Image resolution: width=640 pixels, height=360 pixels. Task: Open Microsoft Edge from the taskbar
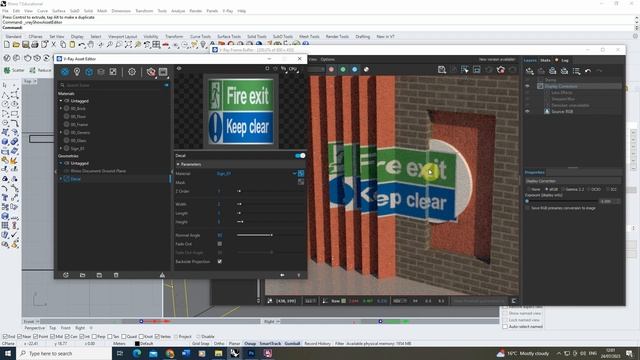(136, 353)
